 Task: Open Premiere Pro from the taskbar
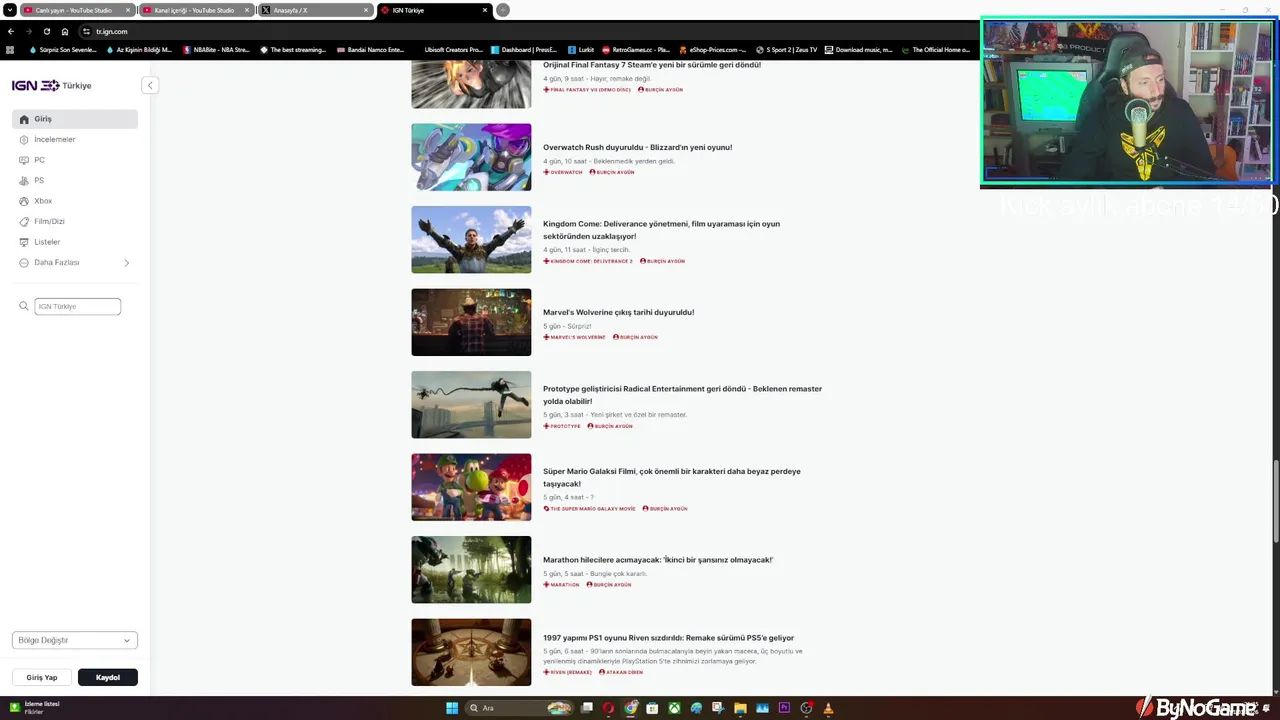784,708
